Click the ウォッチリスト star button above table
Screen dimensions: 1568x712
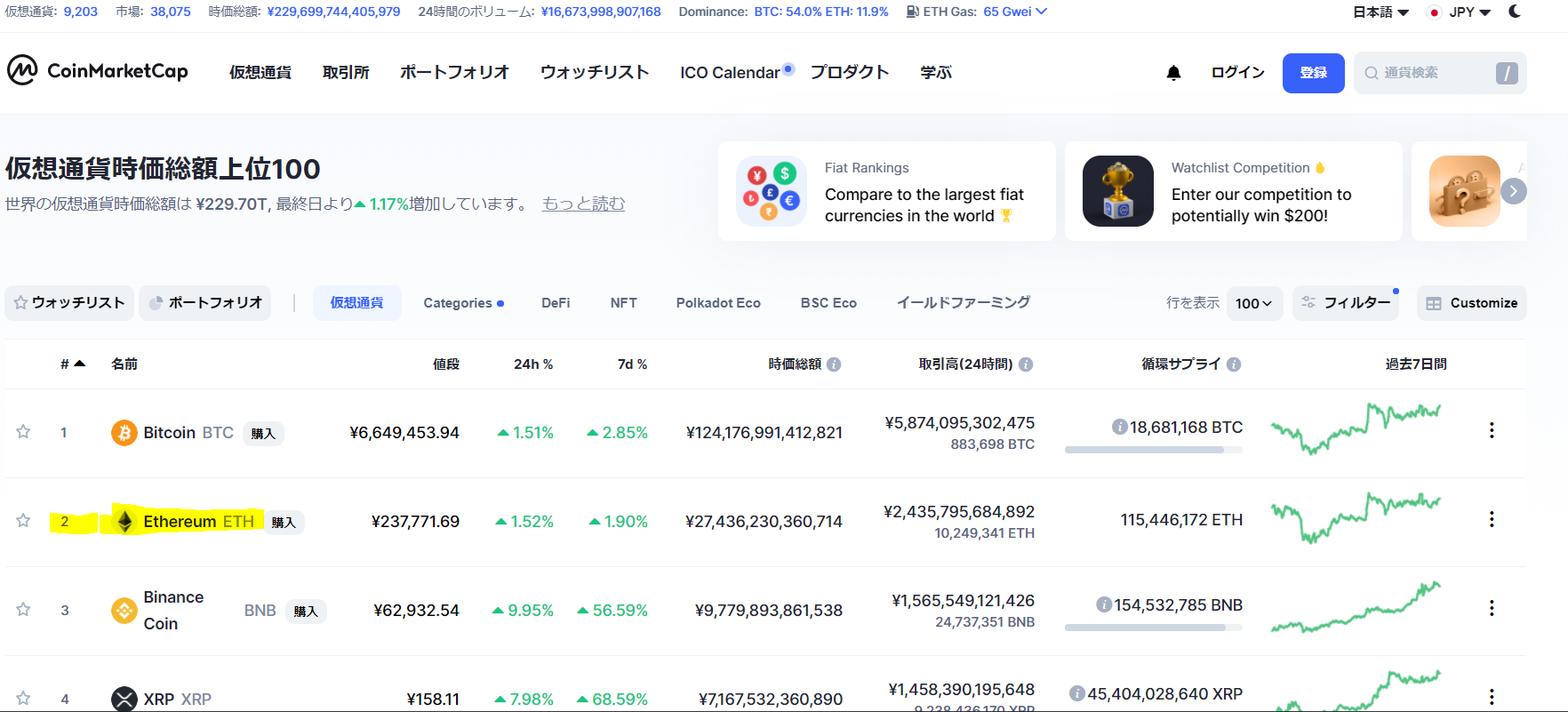[x=69, y=303]
